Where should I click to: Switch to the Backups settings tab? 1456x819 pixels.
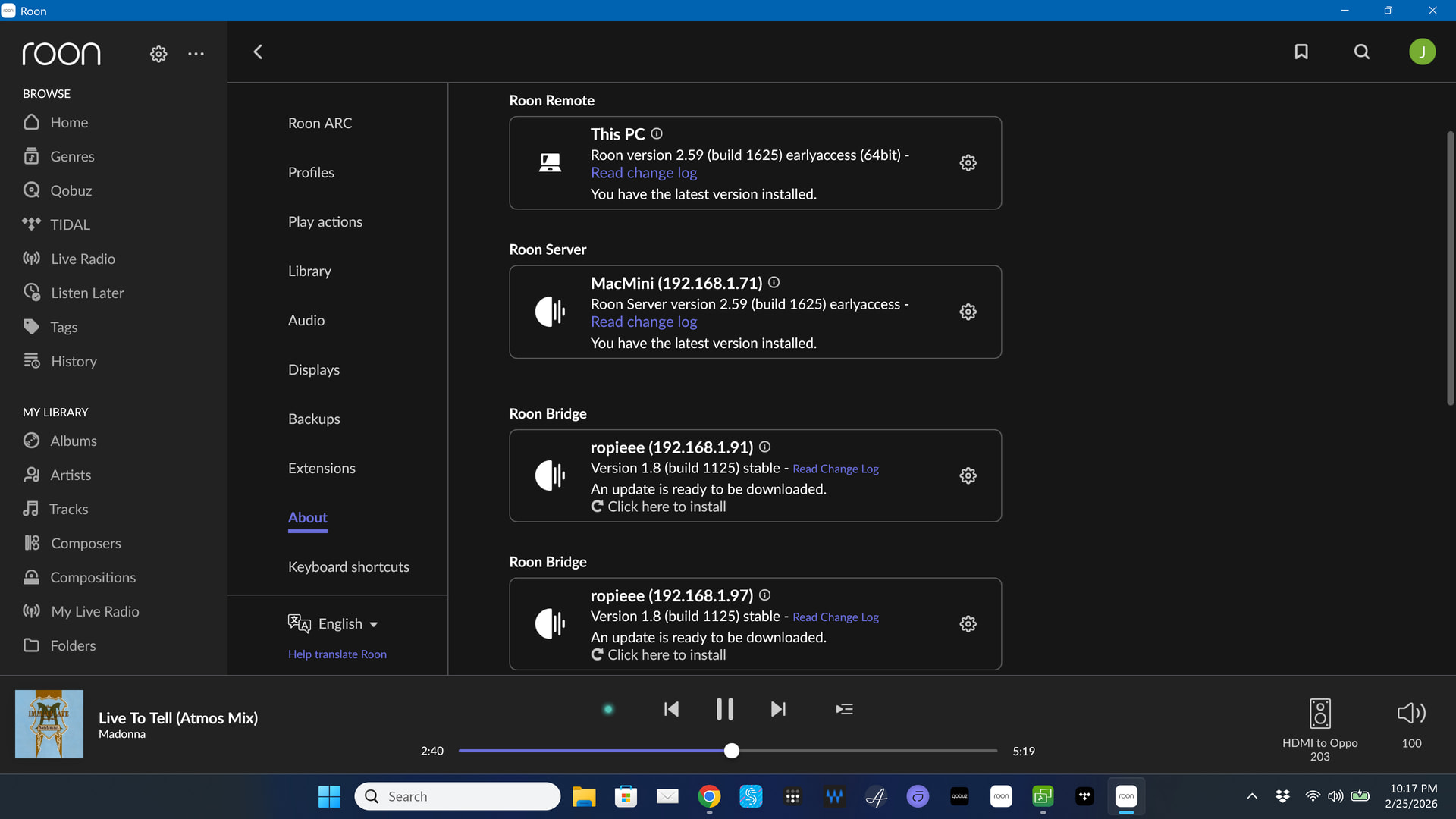point(314,419)
